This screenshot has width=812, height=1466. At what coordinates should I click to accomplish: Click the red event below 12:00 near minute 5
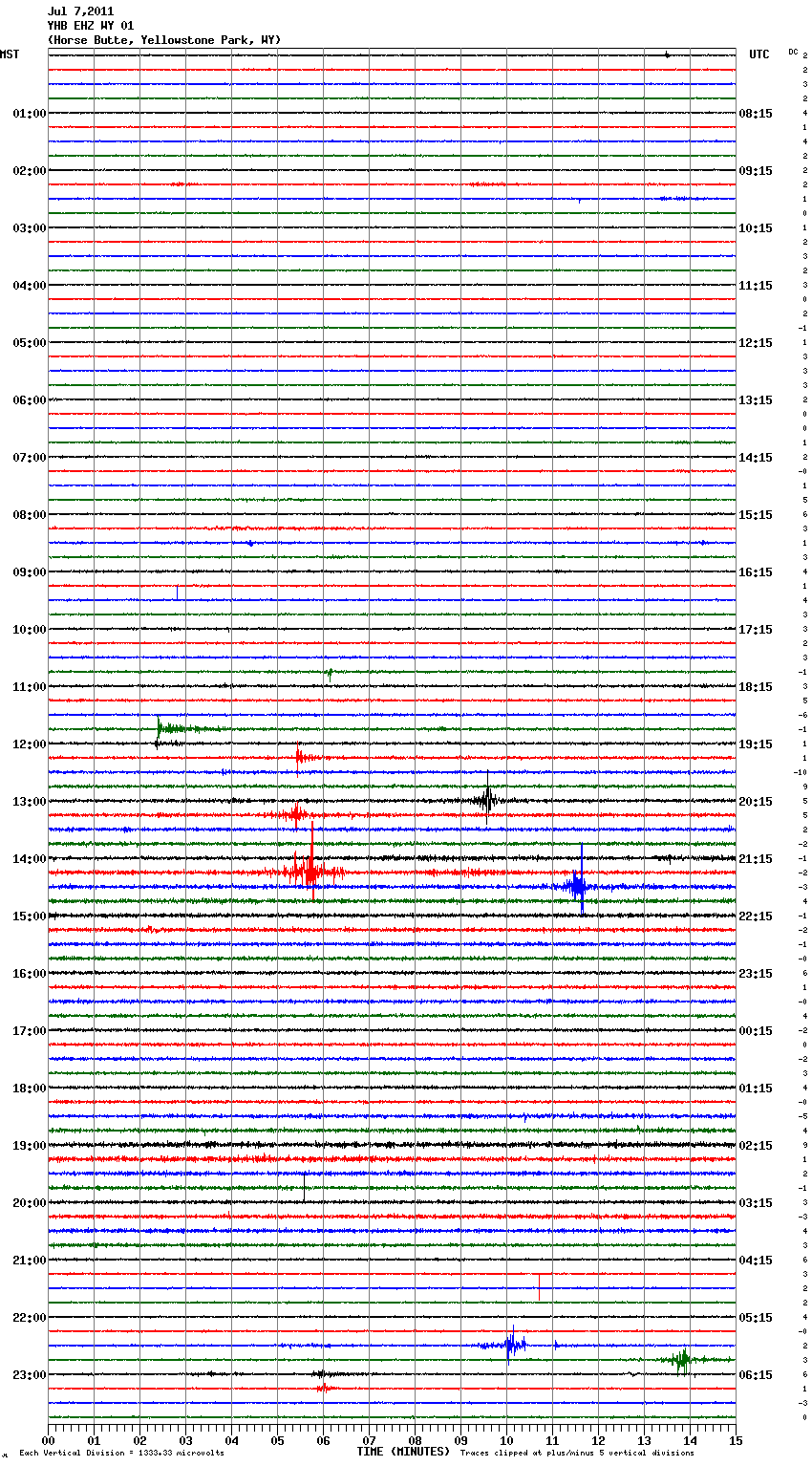[x=304, y=757]
